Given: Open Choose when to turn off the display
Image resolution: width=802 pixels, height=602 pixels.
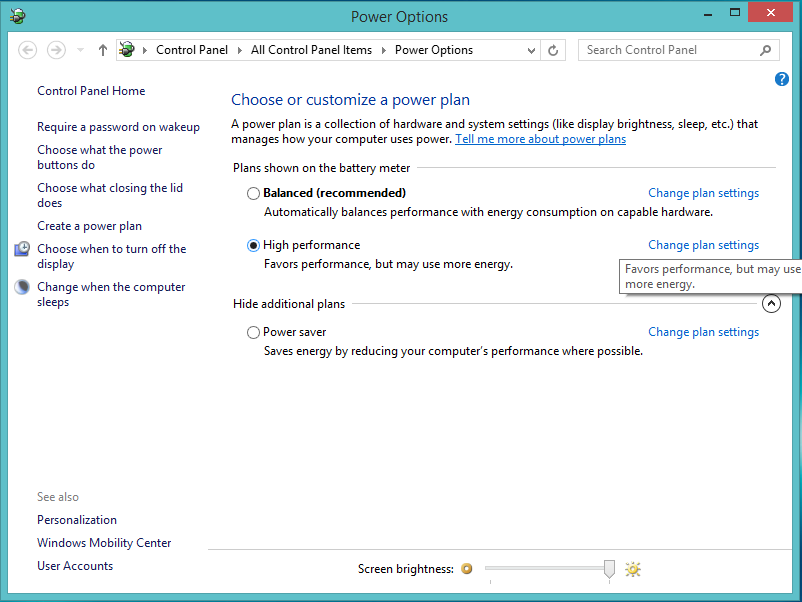Looking at the screenshot, I should click(112, 256).
